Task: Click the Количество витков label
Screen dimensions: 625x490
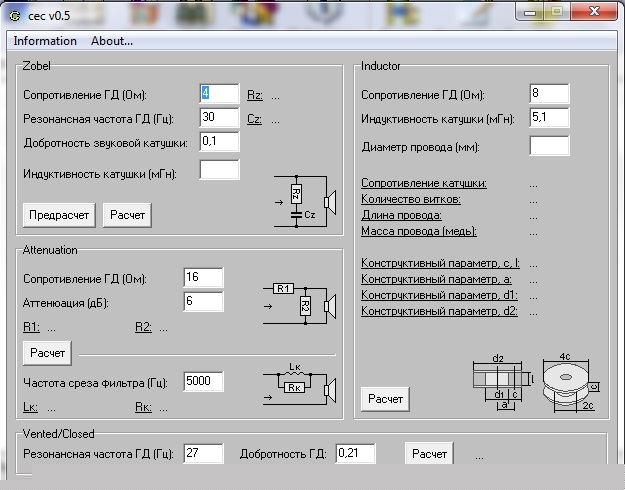Action: (411, 199)
